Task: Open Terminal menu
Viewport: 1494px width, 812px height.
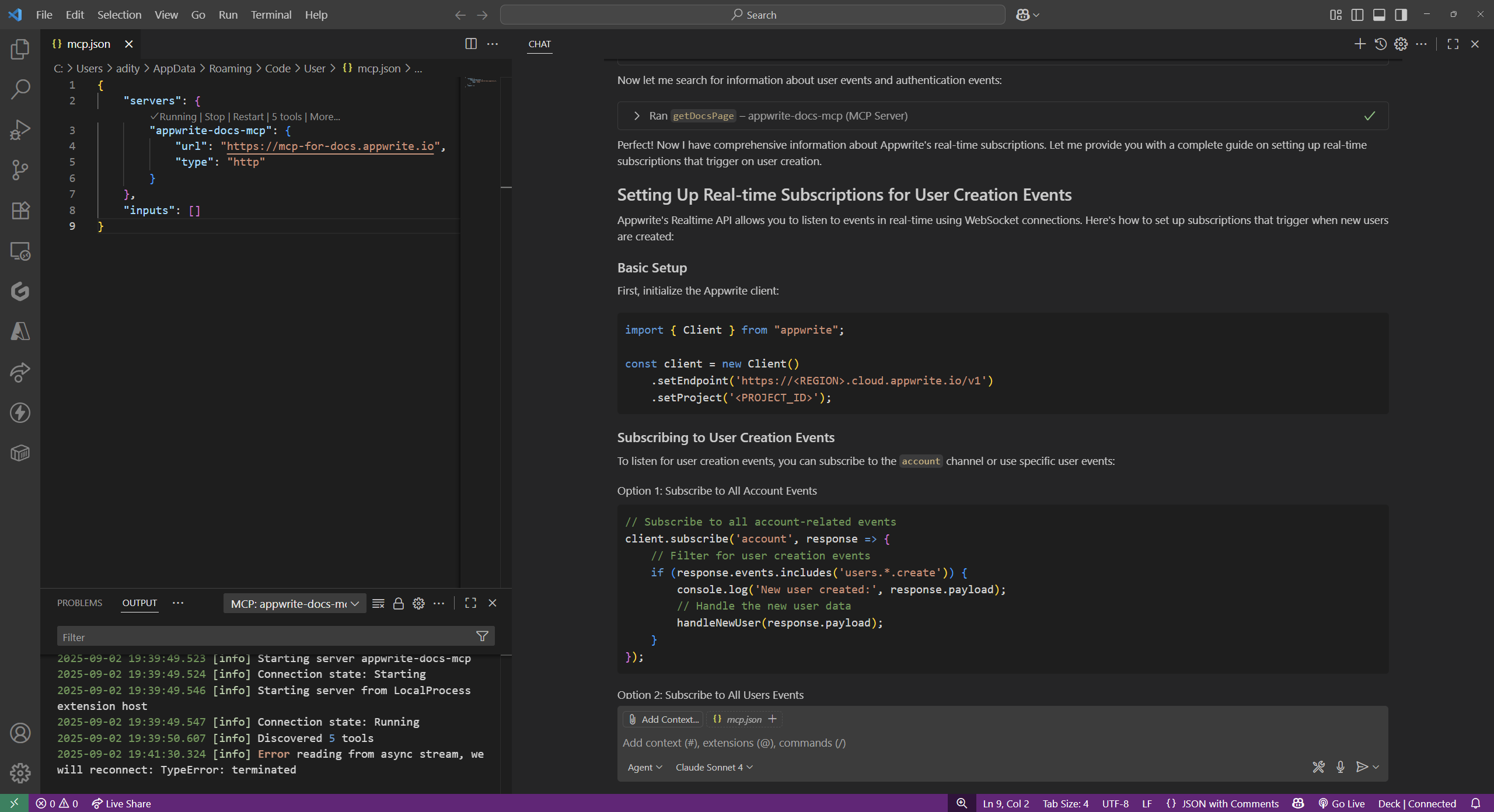Action: click(271, 15)
